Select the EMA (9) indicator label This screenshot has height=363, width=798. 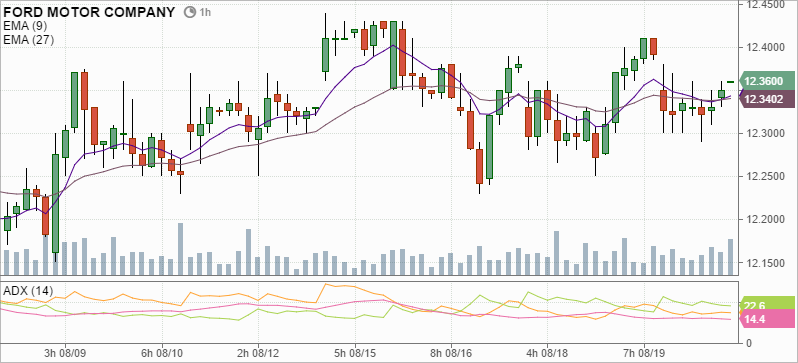click(x=25, y=26)
